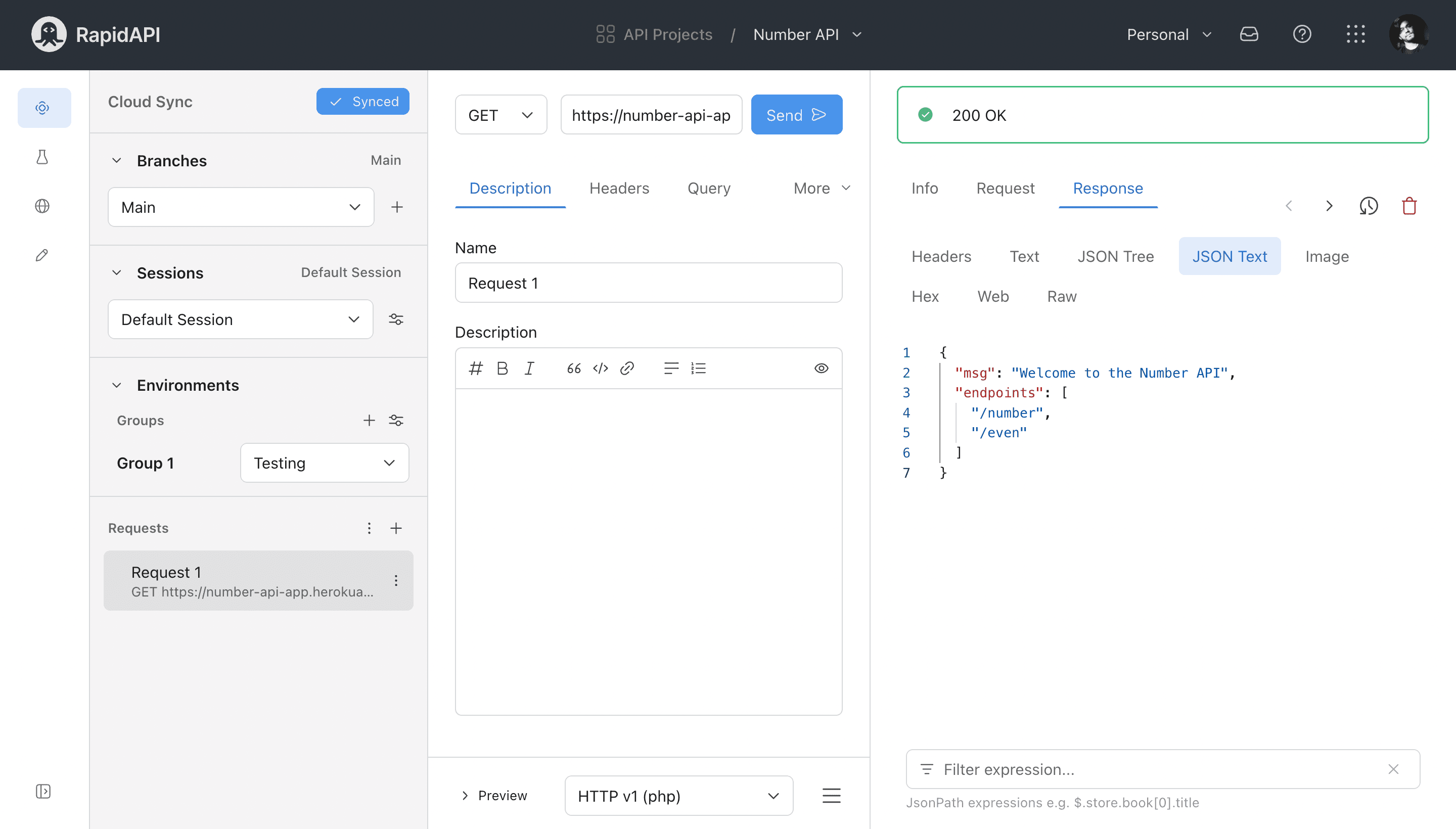Click the globe icon in the left sidebar
This screenshot has height=829, width=1456.
(42, 206)
